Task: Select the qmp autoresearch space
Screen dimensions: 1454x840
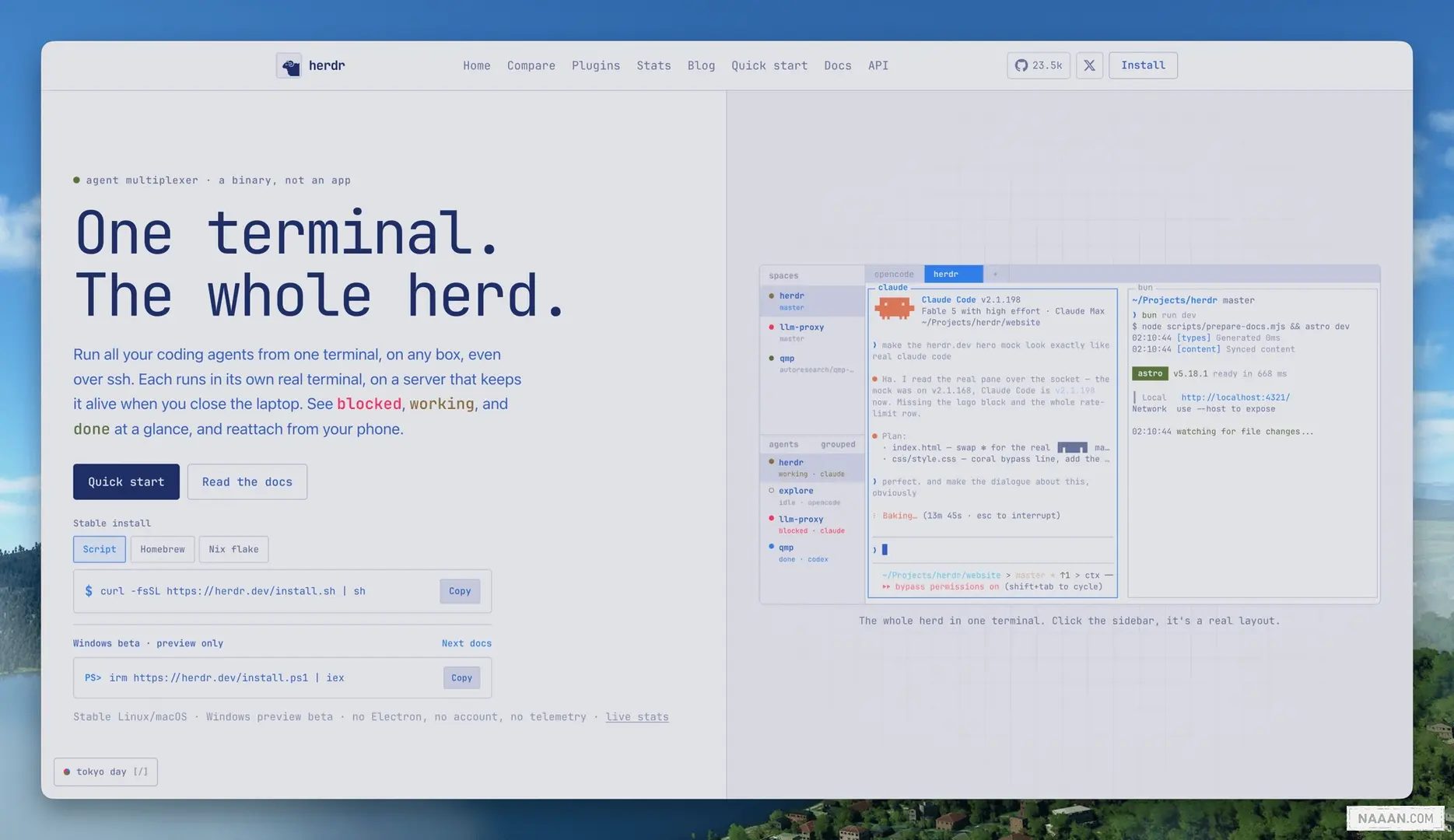Action: point(812,363)
